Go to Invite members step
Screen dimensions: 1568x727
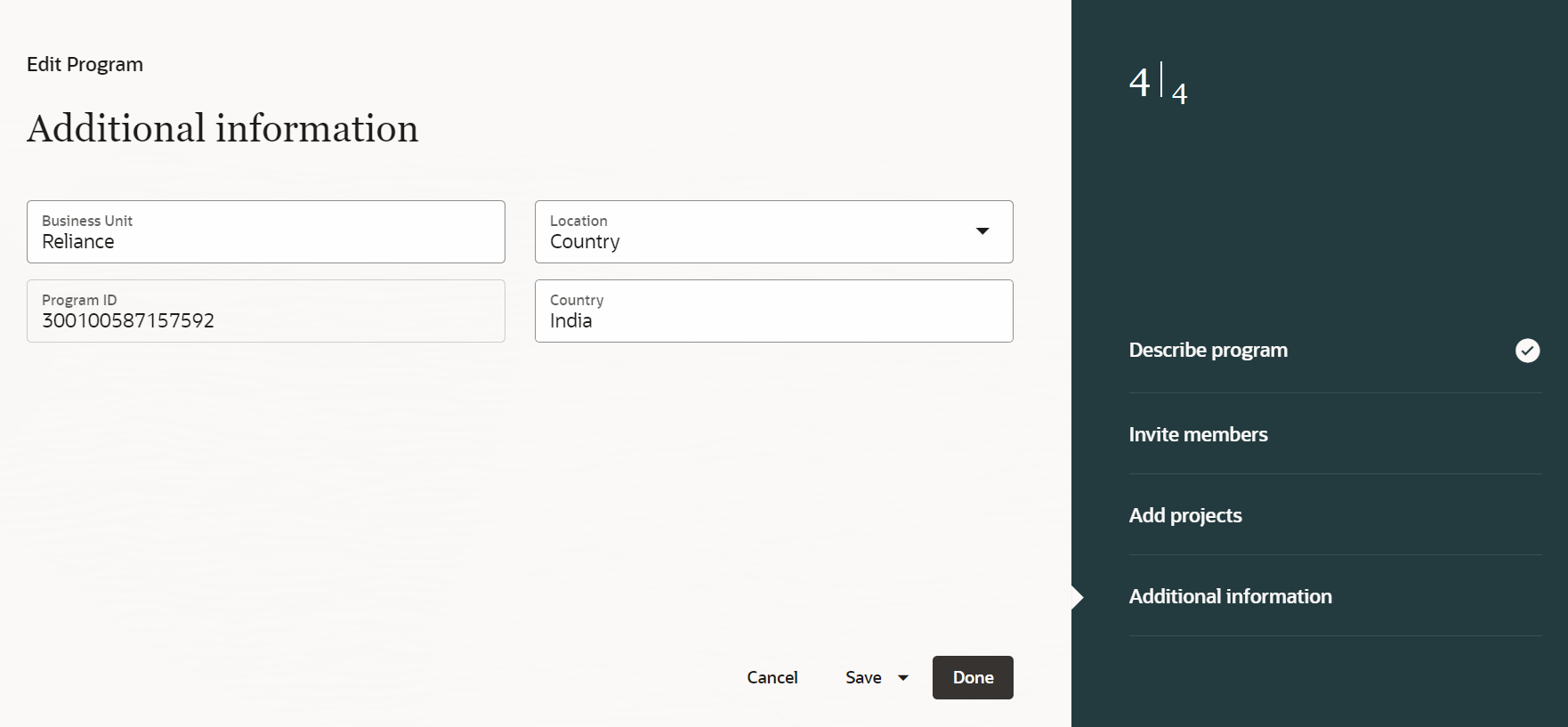tap(1198, 434)
